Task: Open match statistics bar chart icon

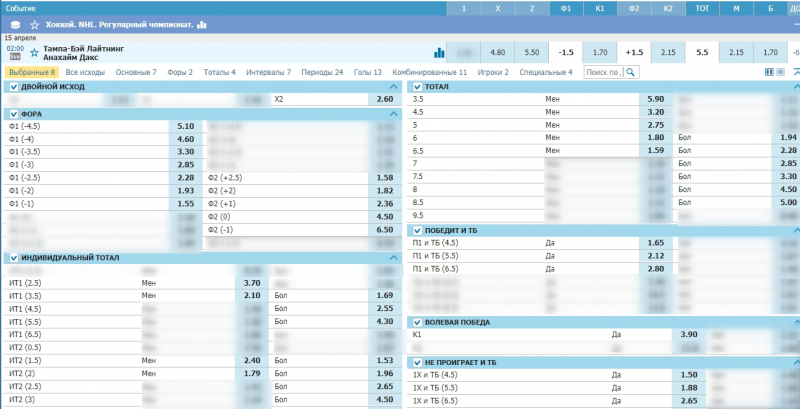Action: [439, 52]
